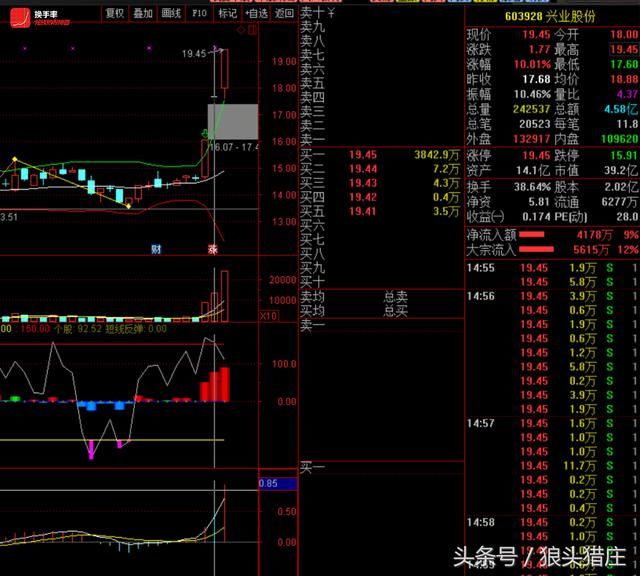Click the 标记 mark button
This screenshot has width=640, height=576.
(228, 14)
